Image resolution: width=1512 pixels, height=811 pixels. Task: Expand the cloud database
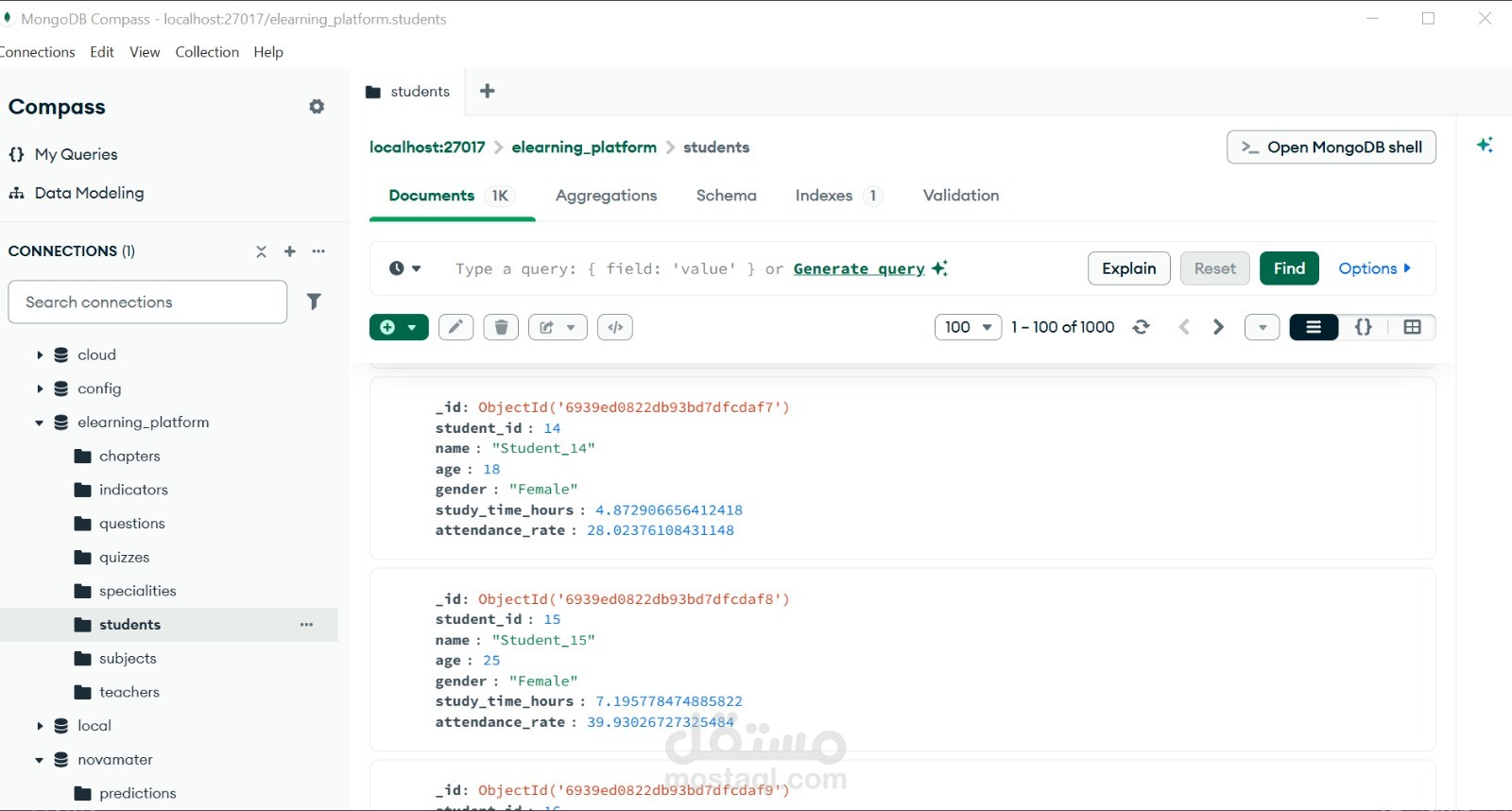tap(40, 354)
